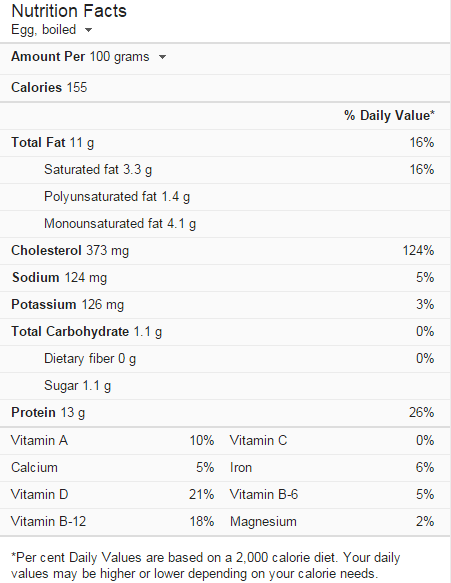Select the Magnesium label
Screen dimensions: 451x583
pyautogui.click(x=263, y=522)
